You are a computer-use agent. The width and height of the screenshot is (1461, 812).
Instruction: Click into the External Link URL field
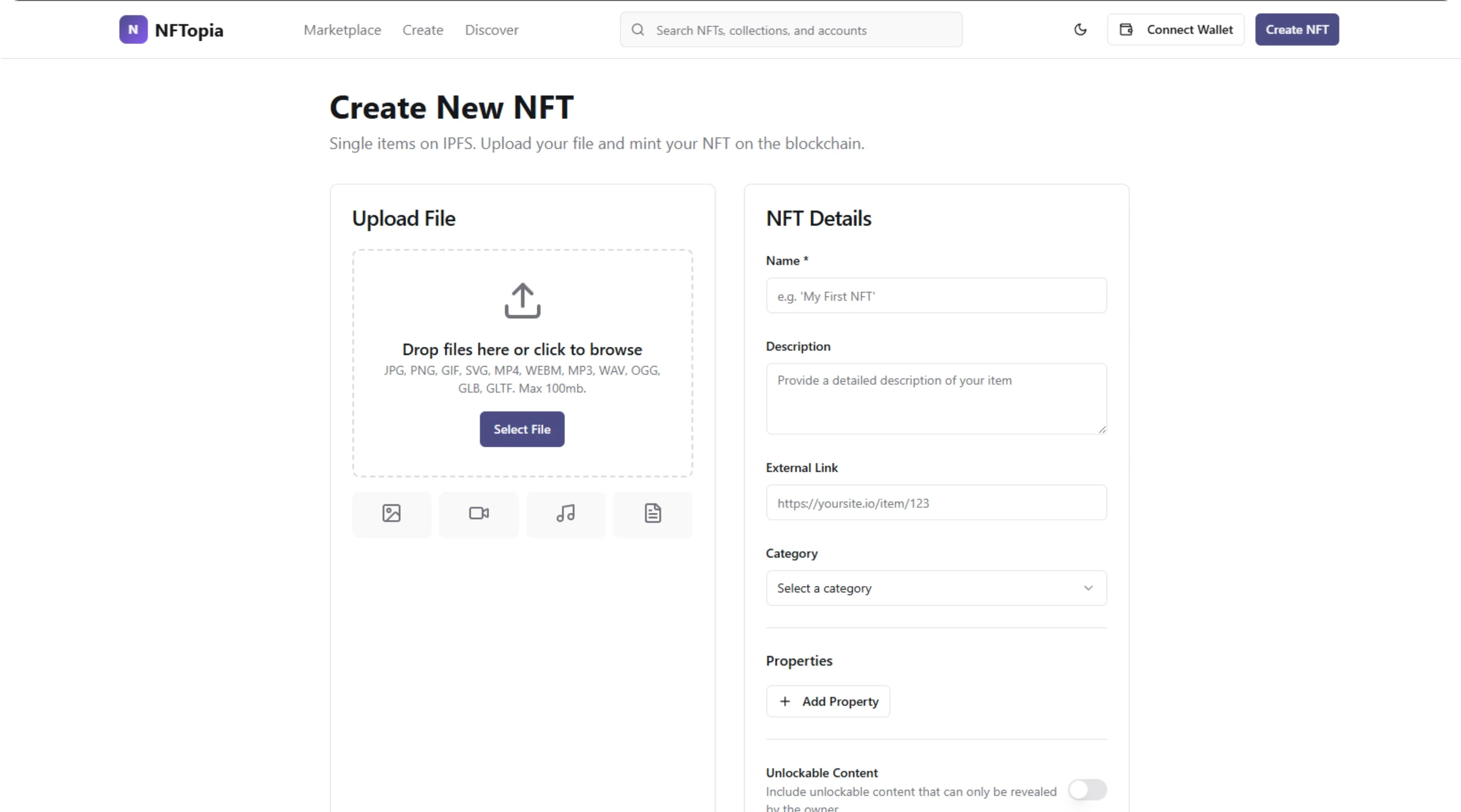pyautogui.click(x=936, y=503)
